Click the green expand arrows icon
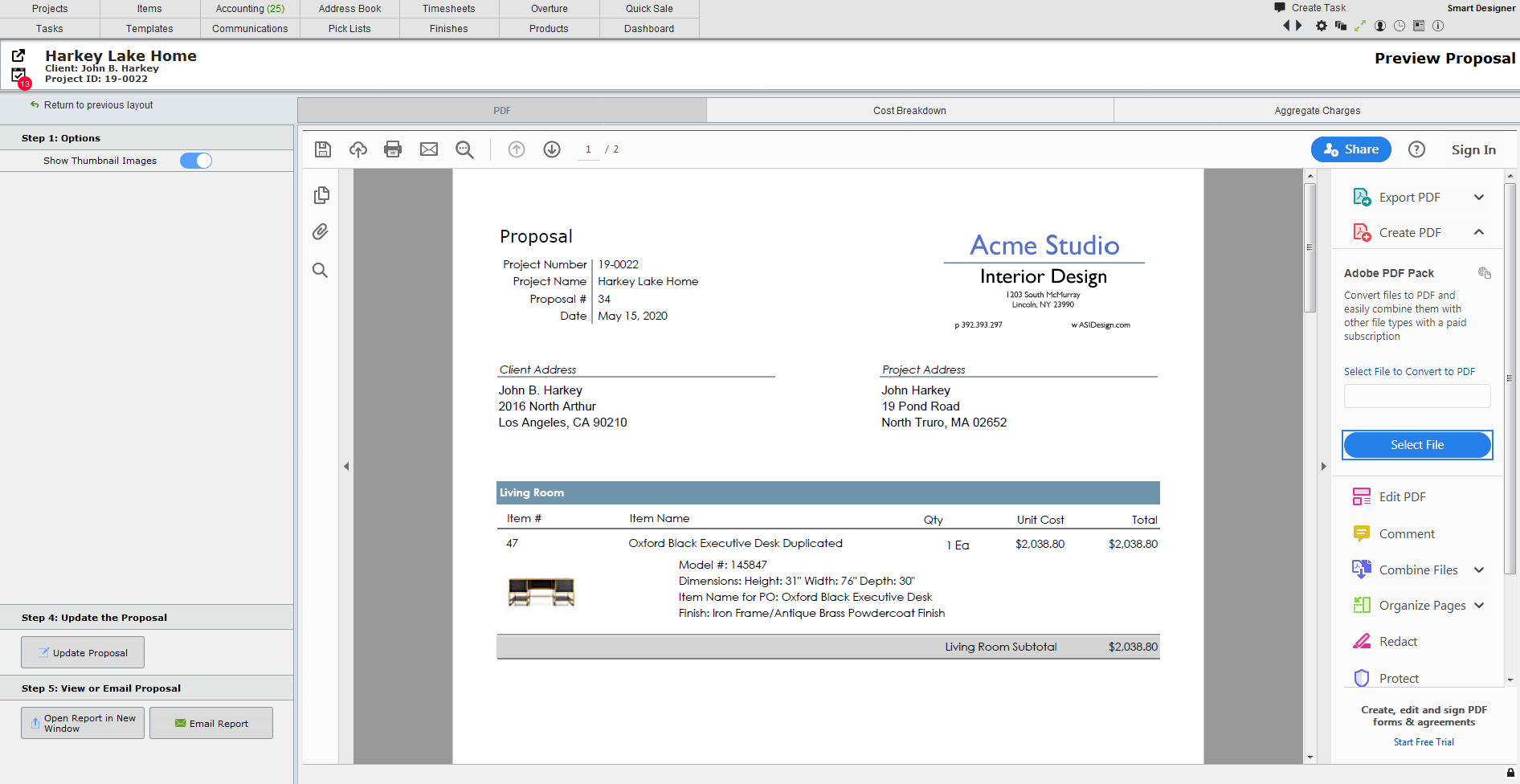 (1360, 26)
